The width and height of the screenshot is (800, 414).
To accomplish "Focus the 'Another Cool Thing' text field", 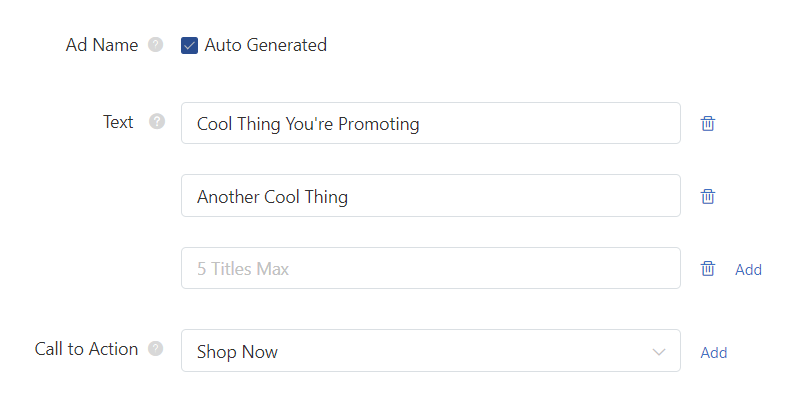I will pyautogui.click(x=431, y=196).
